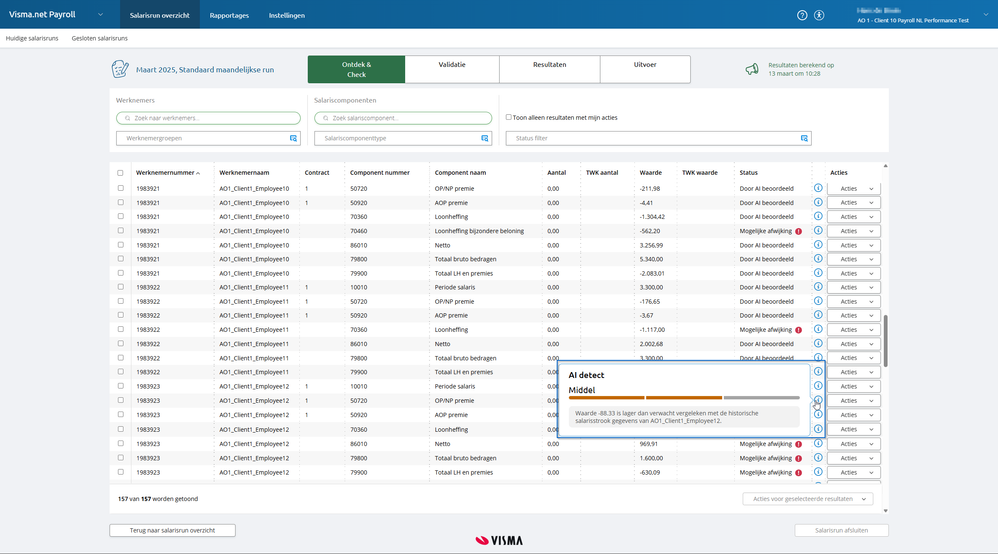The width and height of the screenshot is (998, 554).
Task: Open the Salariscomponenttype lookup icon
Action: pos(485,138)
